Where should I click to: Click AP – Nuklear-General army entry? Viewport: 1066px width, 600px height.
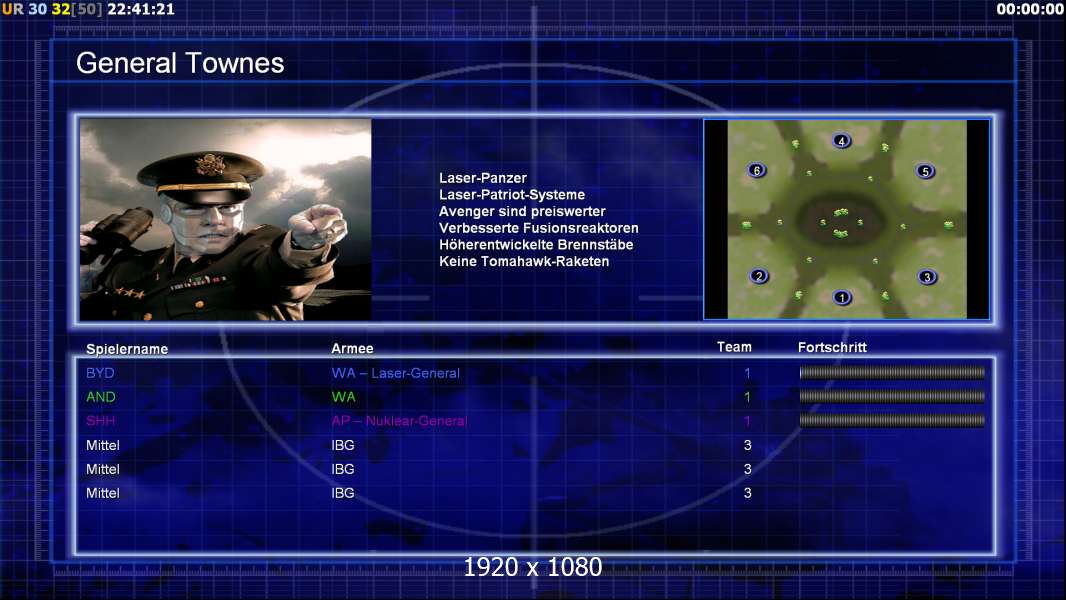tap(399, 421)
